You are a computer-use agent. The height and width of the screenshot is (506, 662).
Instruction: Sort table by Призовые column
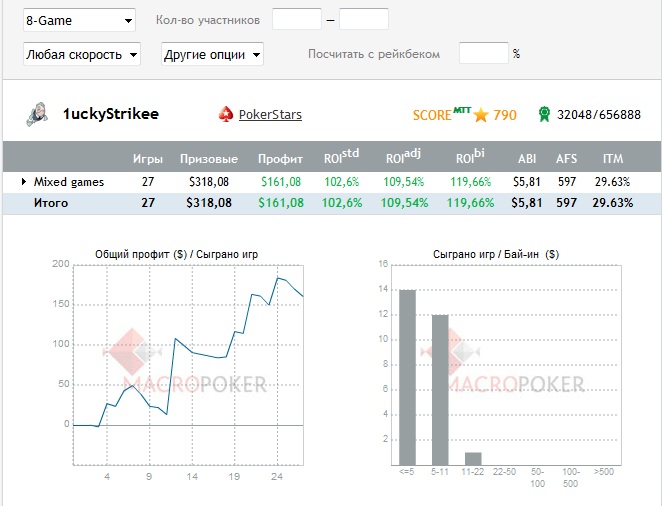(x=208, y=159)
